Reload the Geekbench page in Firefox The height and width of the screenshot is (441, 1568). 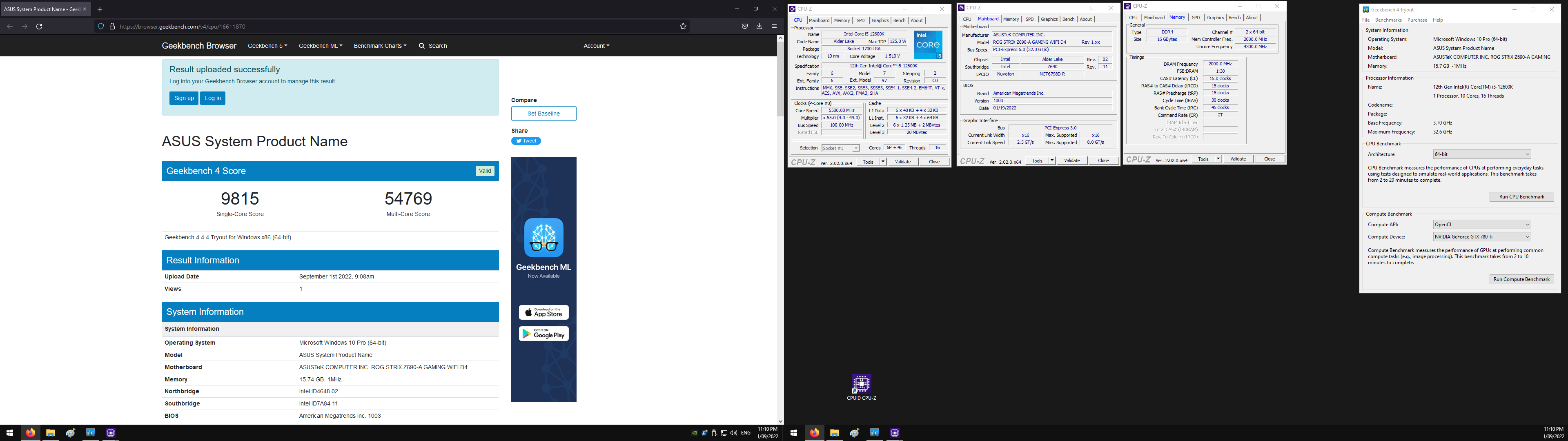click(x=40, y=26)
